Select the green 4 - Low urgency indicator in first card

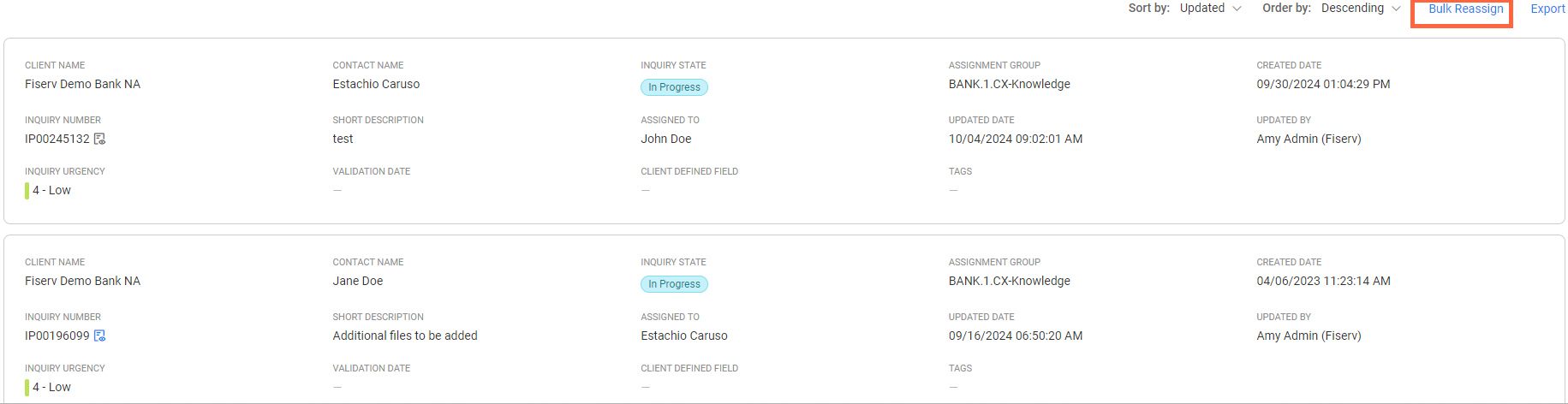[x=48, y=190]
